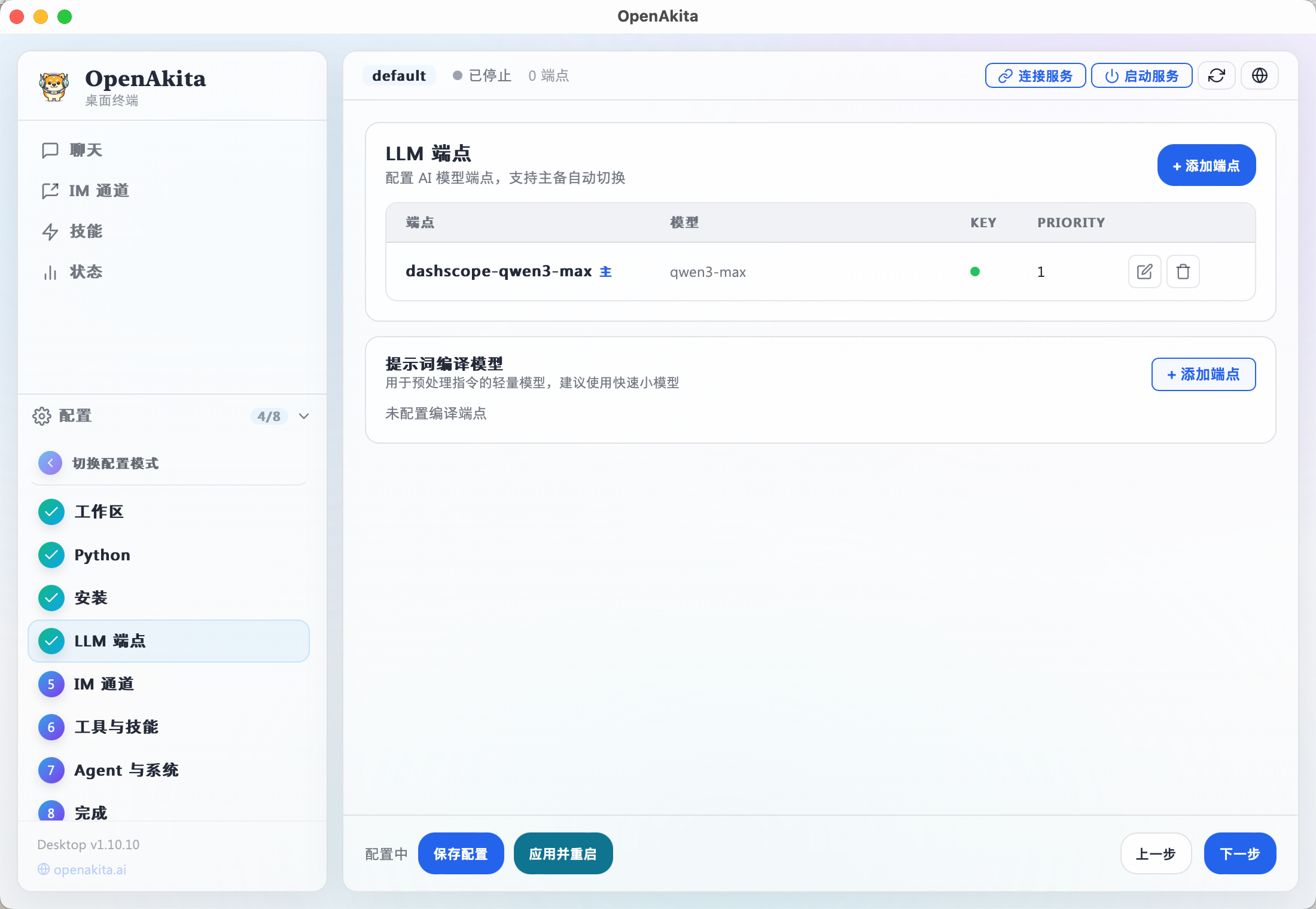The width and height of the screenshot is (1316, 909).
Task: Click 连接服务 to connect the service
Action: click(1035, 75)
